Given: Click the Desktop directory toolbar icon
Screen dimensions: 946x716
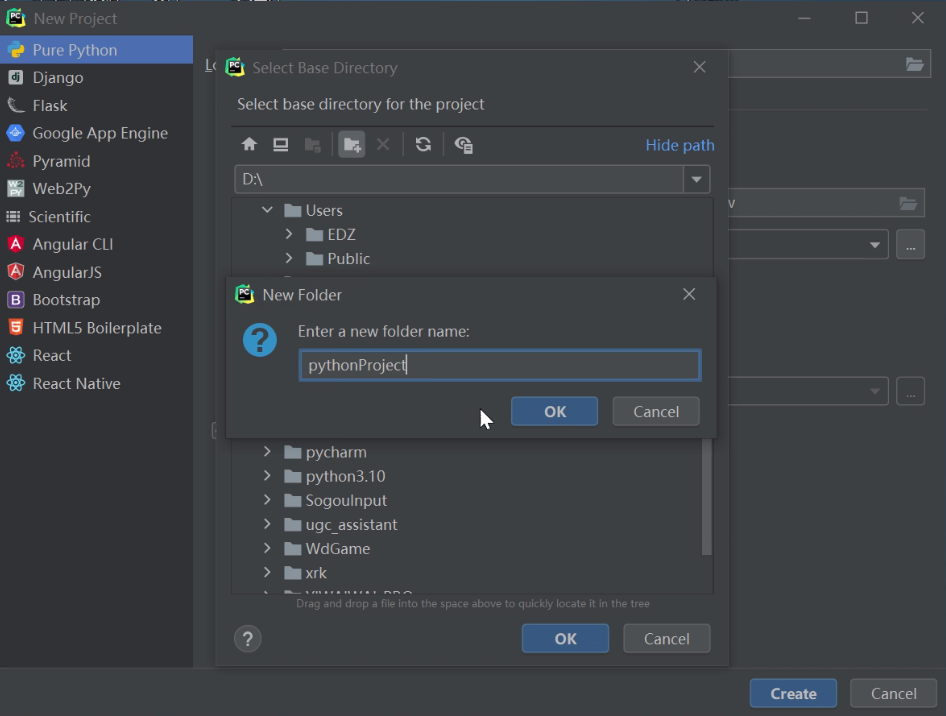Looking at the screenshot, I should tap(281, 145).
